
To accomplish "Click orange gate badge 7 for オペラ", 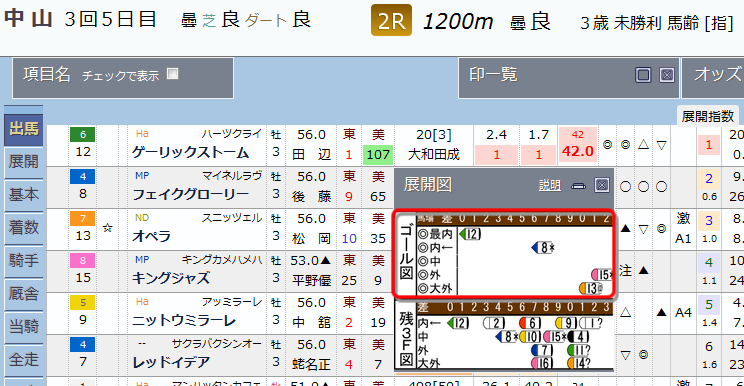I will coord(83,219).
